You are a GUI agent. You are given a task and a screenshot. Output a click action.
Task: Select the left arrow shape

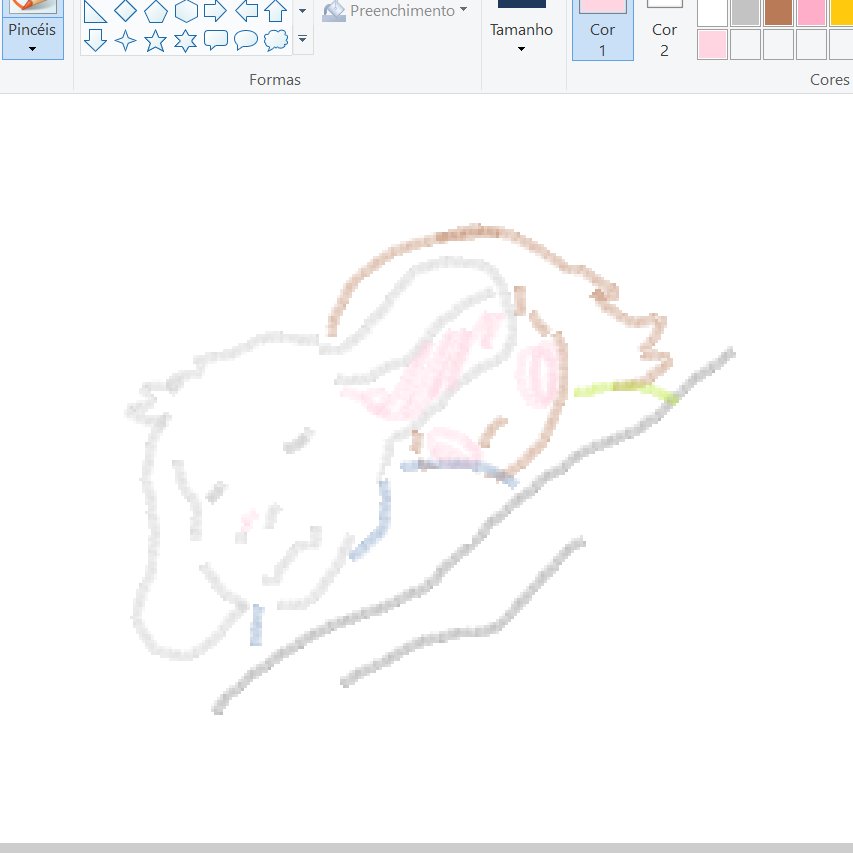246,11
